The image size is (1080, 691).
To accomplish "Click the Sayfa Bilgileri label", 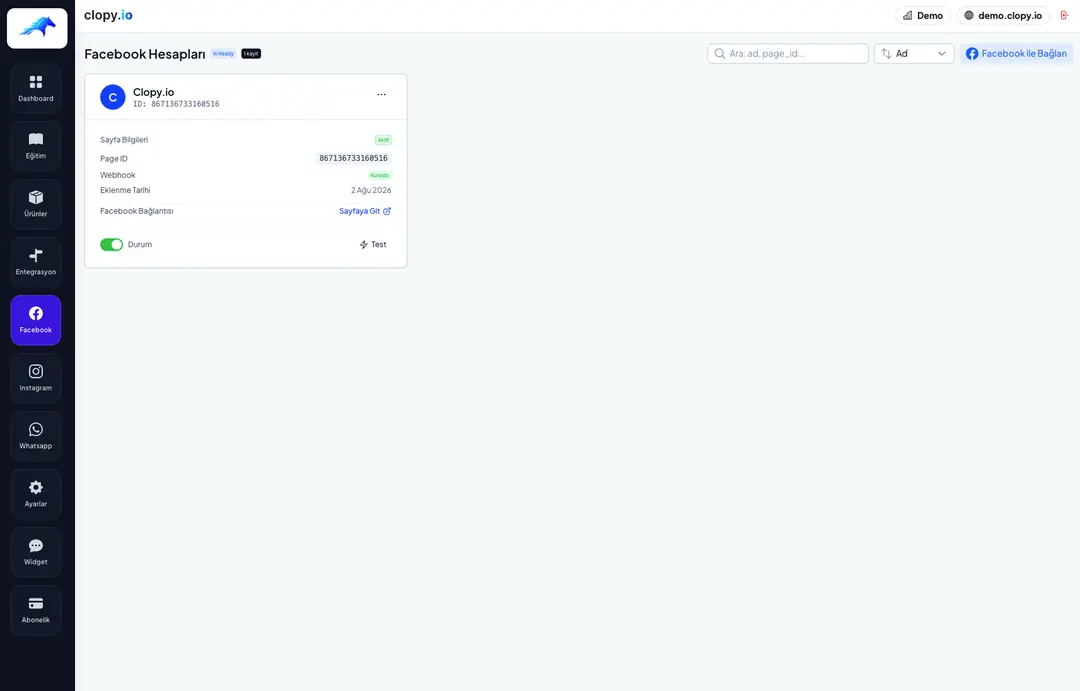I will pos(124,140).
